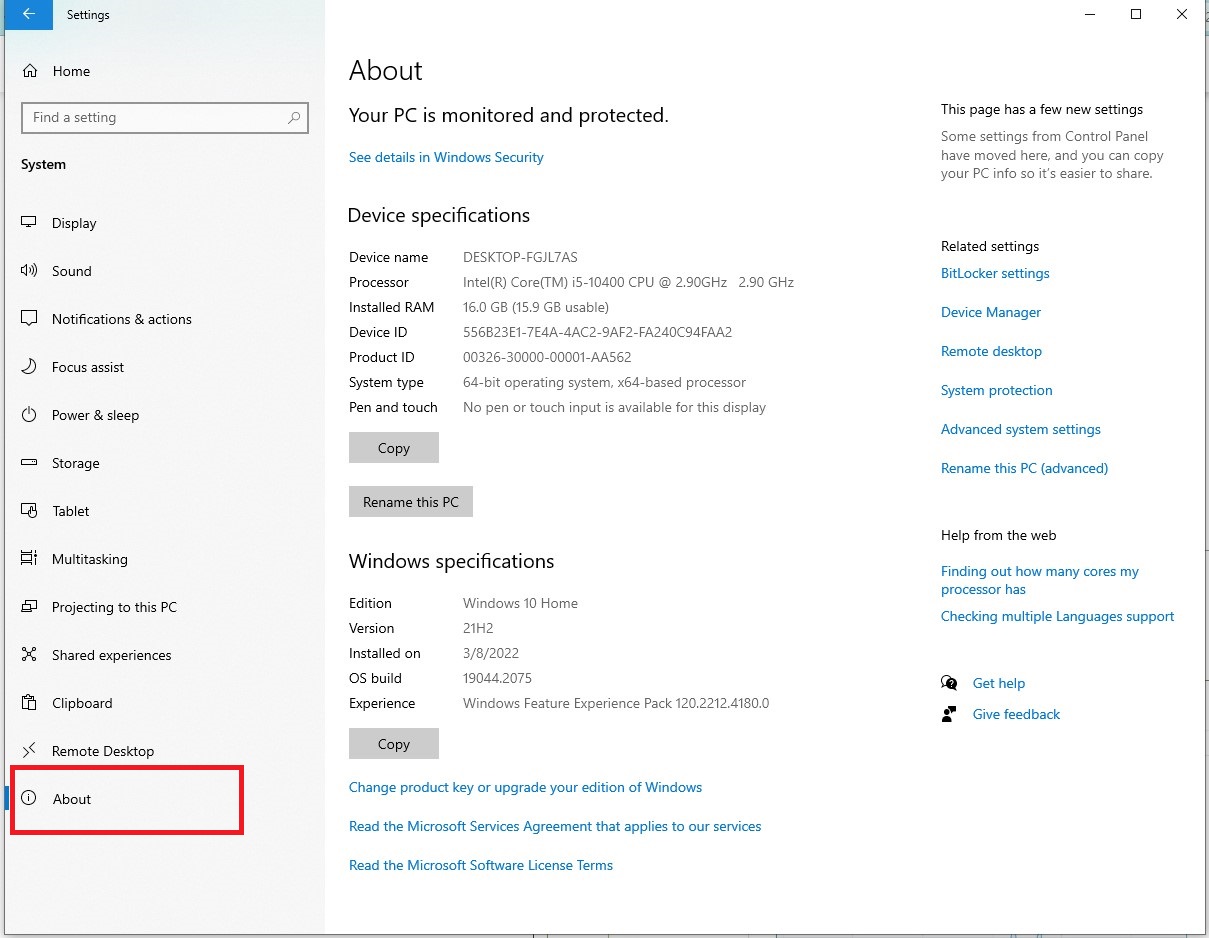Image resolution: width=1209 pixels, height=938 pixels.
Task: Open BitLocker settings
Action: (x=994, y=273)
